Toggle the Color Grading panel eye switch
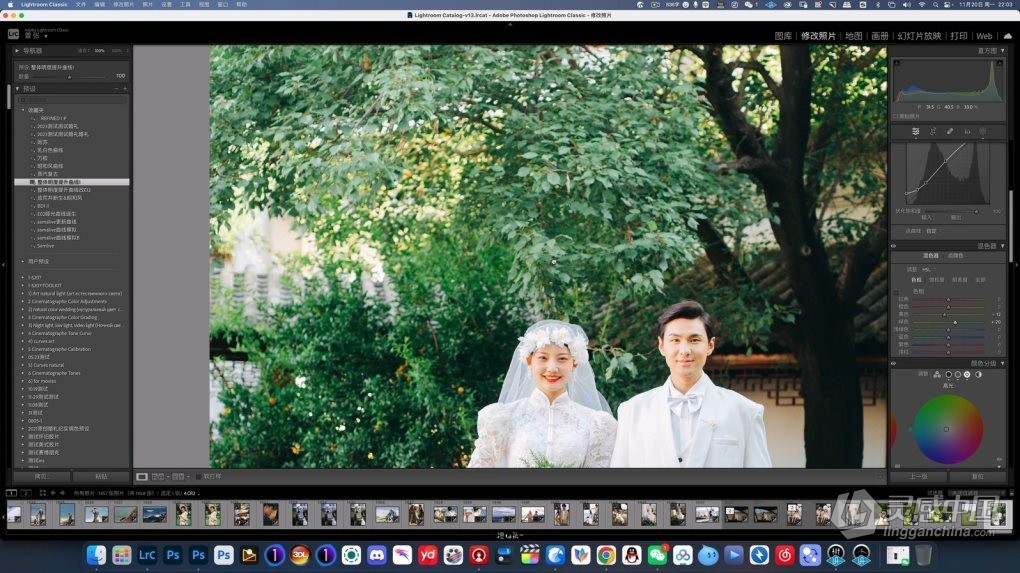 tap(894, 363)
